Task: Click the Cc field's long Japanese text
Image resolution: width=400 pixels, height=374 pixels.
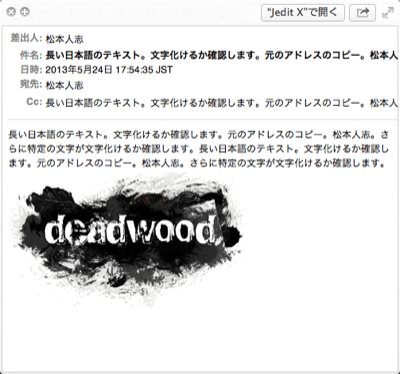Action: pyautogui.click(x=222, y=103)
